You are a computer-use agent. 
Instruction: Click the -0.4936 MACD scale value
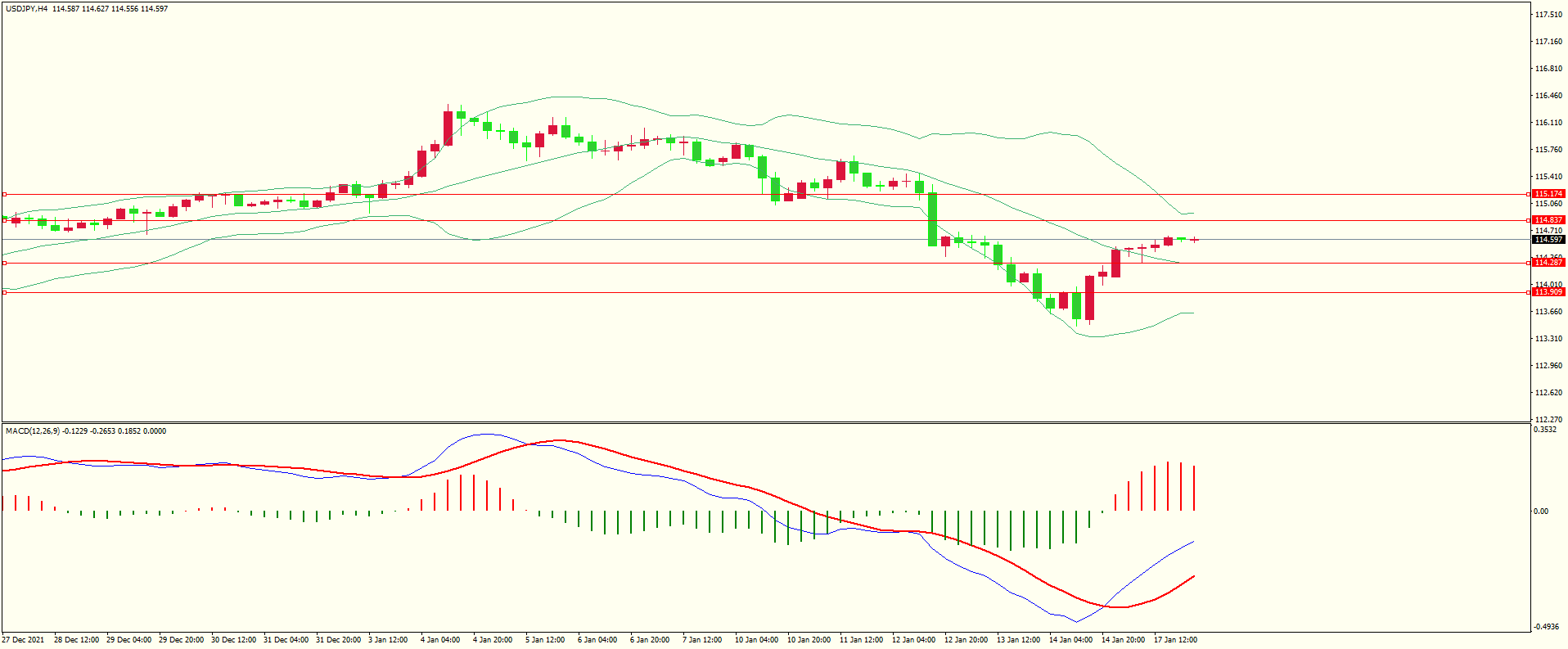(1547, 627)
